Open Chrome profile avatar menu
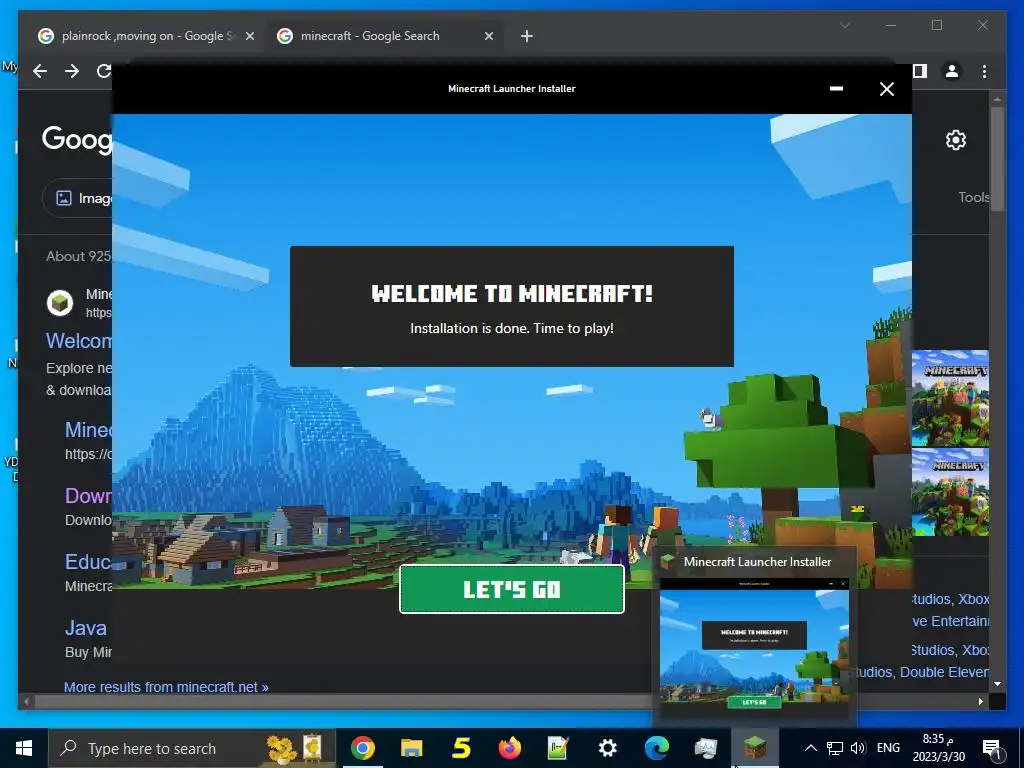1024x768 pixels. (952, 71)
